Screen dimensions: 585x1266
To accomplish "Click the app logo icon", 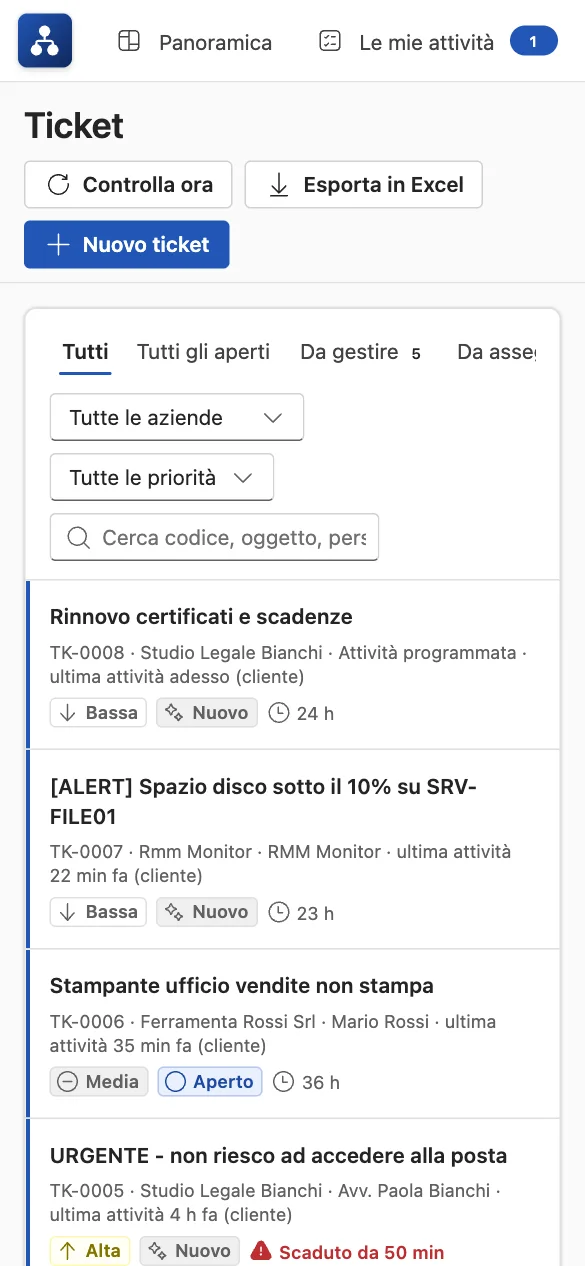I will point(45,41).
